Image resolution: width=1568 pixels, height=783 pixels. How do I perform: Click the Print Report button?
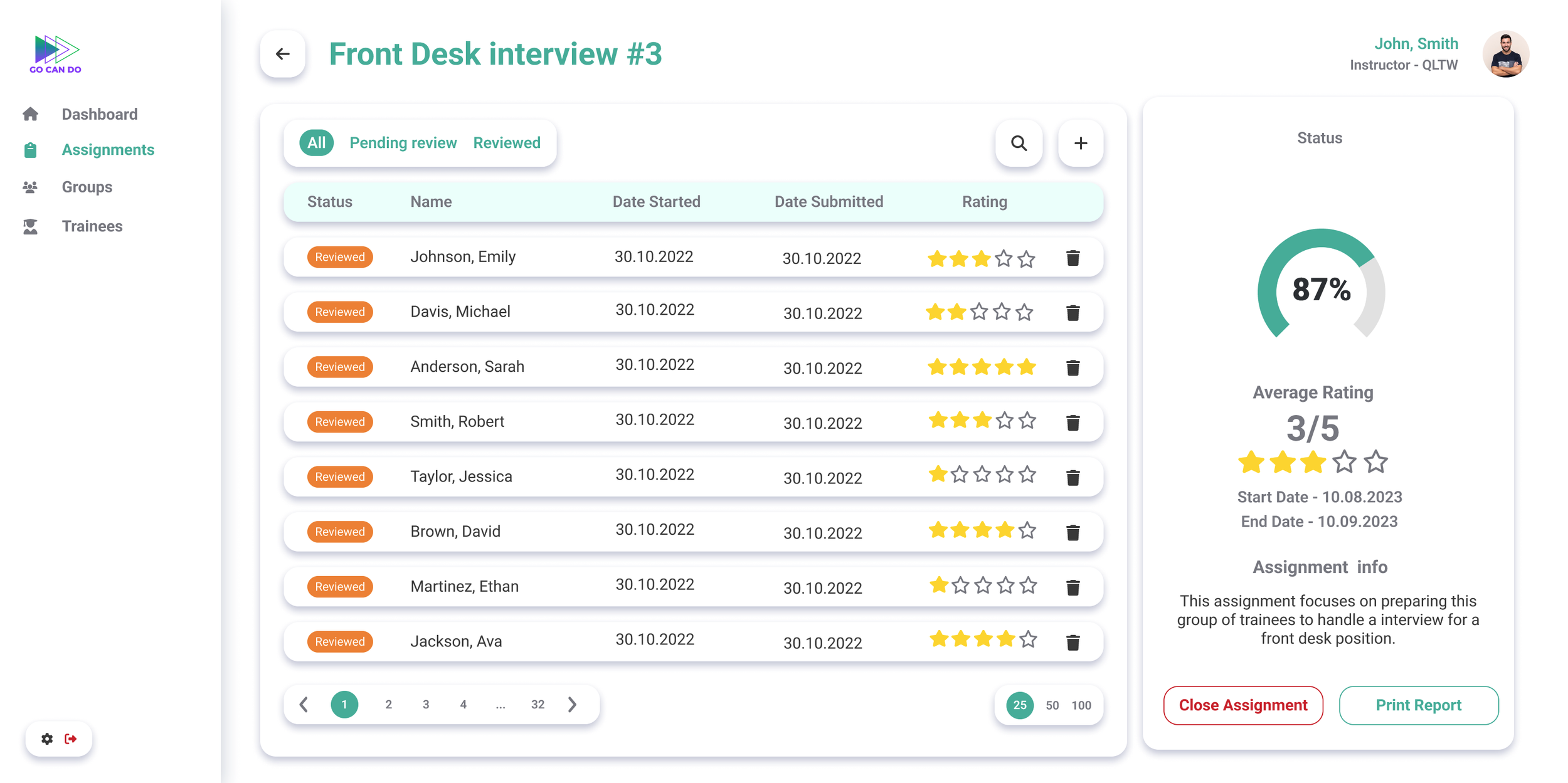pos(1418,705)
